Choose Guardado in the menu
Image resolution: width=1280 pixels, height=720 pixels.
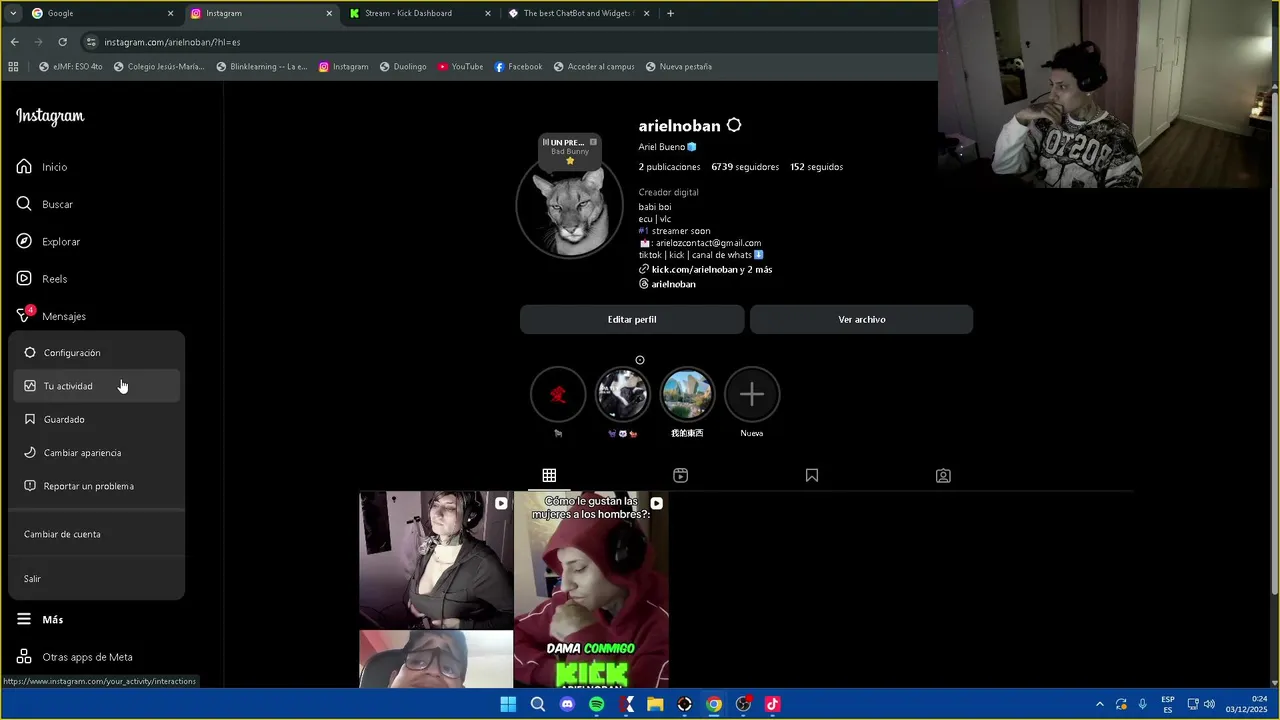(x=97, y=419)
